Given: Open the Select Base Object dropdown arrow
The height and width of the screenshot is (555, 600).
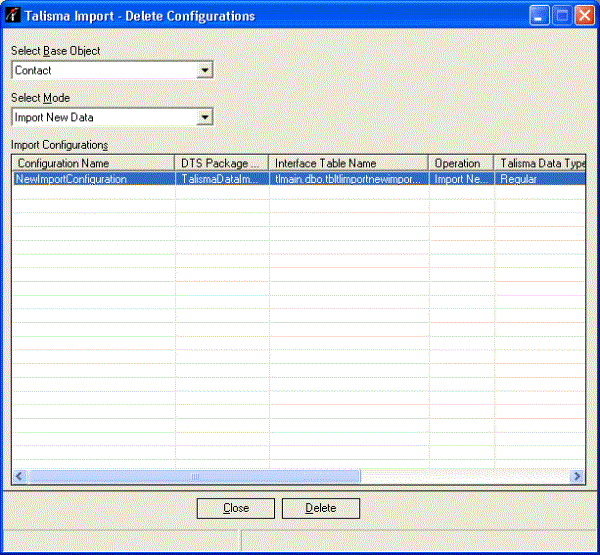Looking at the screenshot, I should click(205, 70).
